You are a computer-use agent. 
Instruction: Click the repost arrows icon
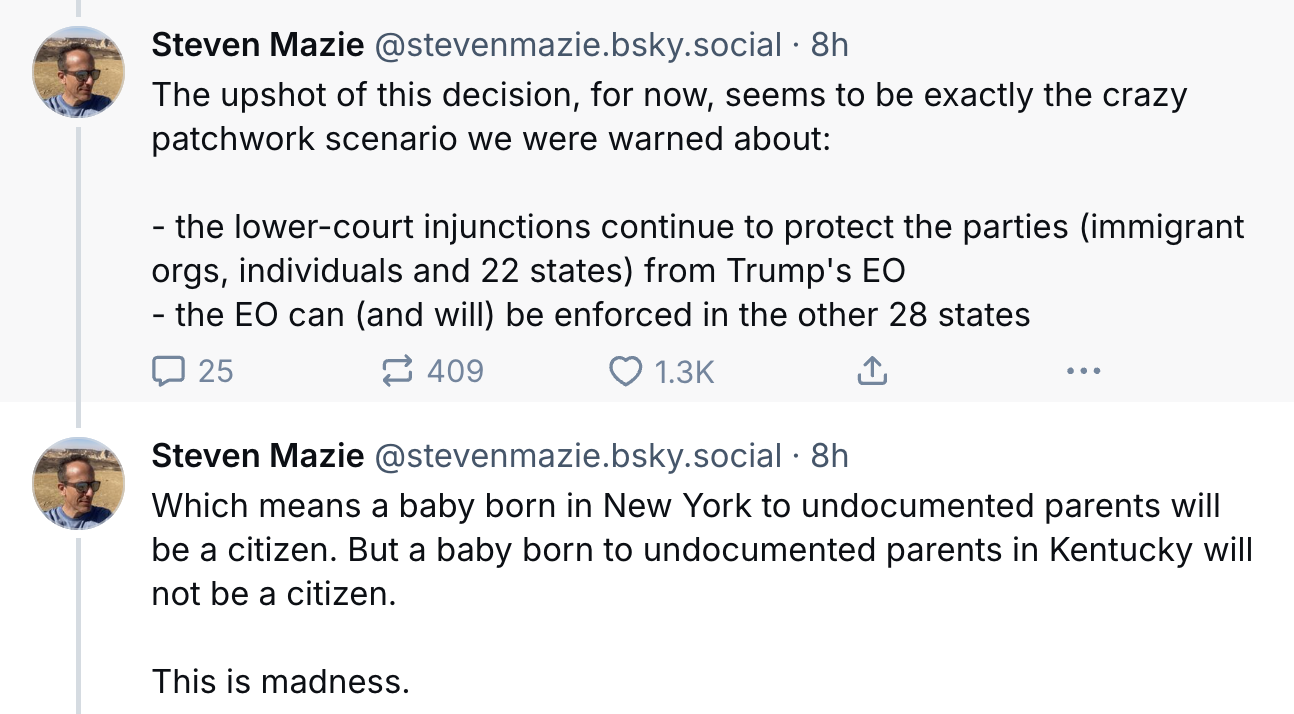(x=397, y=372)
